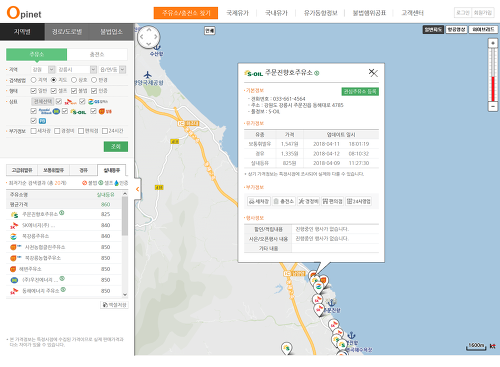Click the 엑셀저장 Excel save button
Screen dimensions: 500x367
(114, 305)
